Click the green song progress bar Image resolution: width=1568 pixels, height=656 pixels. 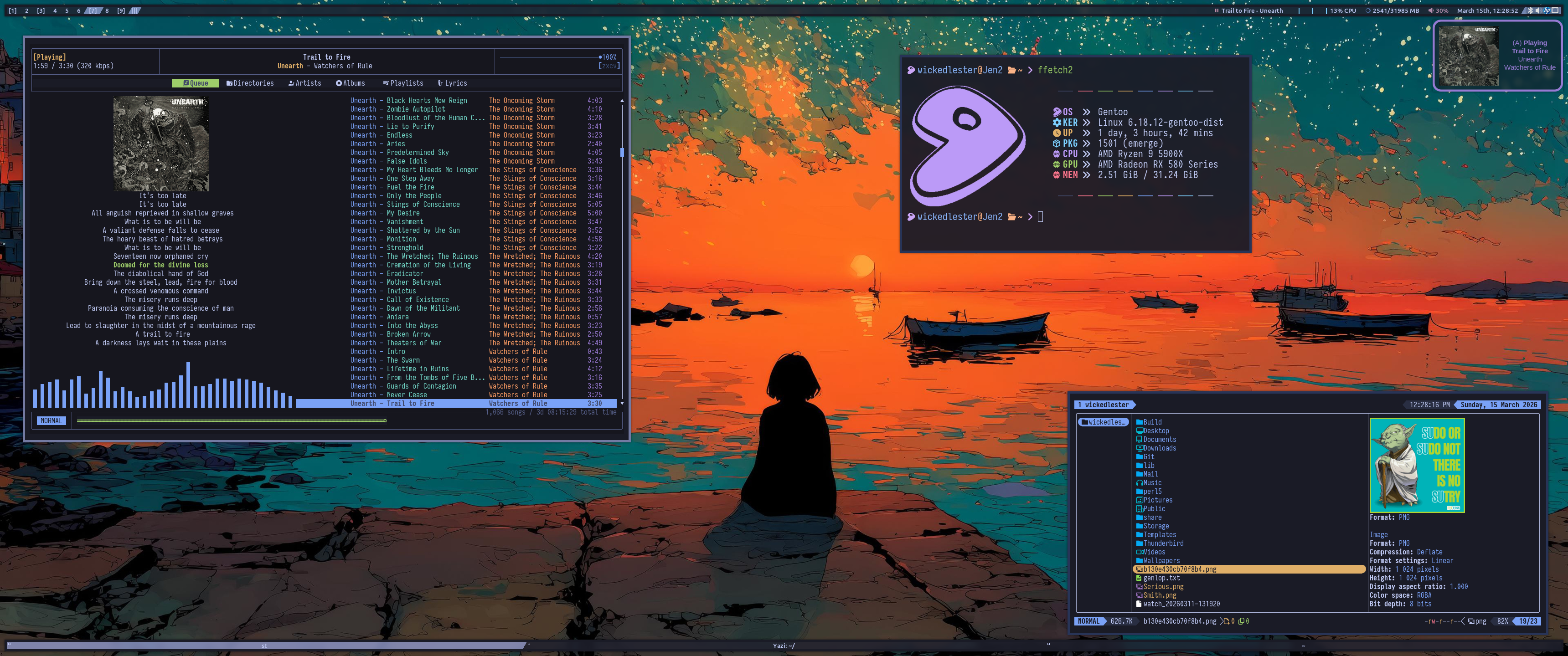point(231,420)
